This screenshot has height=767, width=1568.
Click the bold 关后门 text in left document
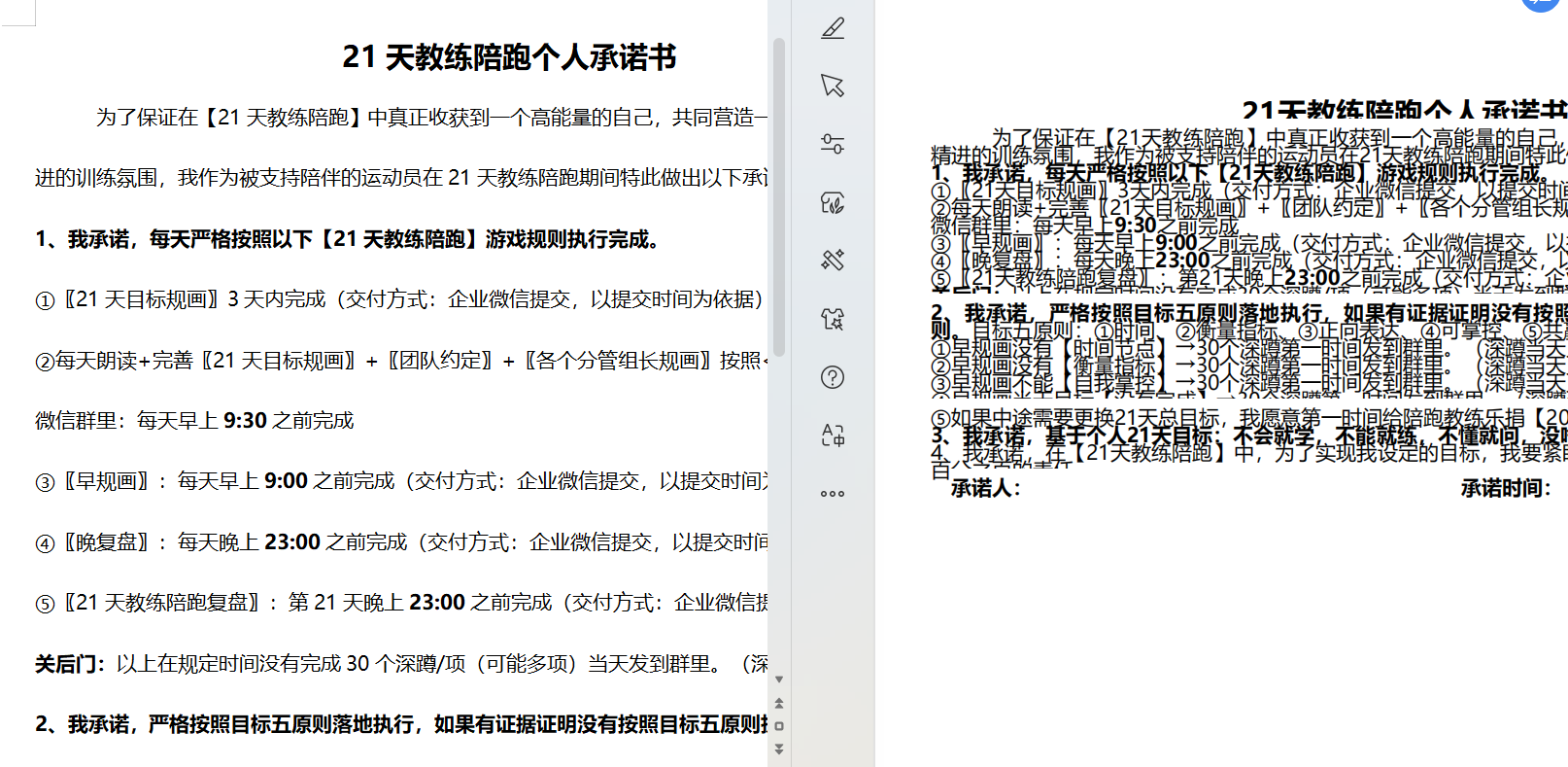(70, 664)
